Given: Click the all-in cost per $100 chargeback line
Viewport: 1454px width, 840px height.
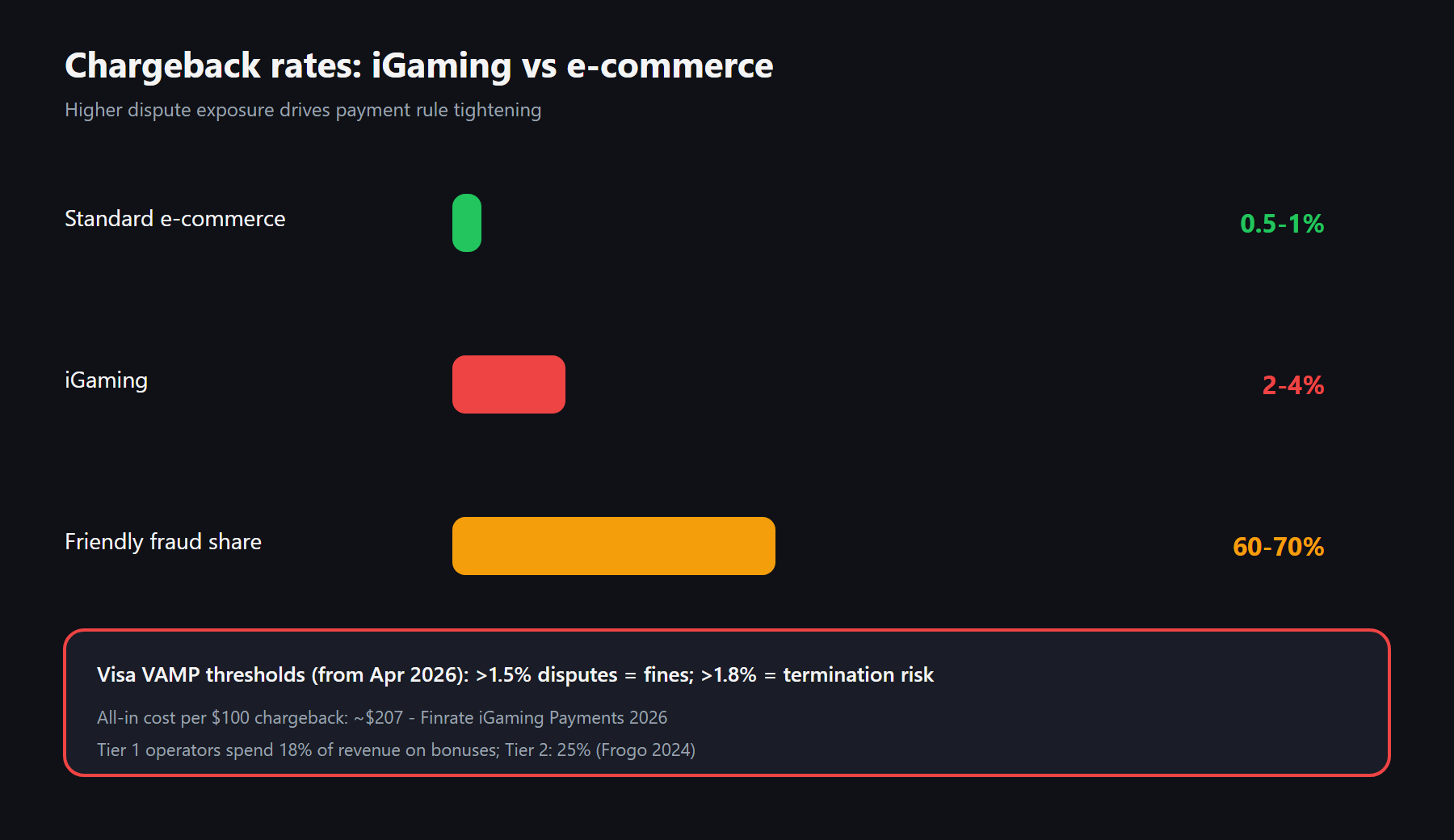Looking at the screenshot, I should (x=382, y=718).
